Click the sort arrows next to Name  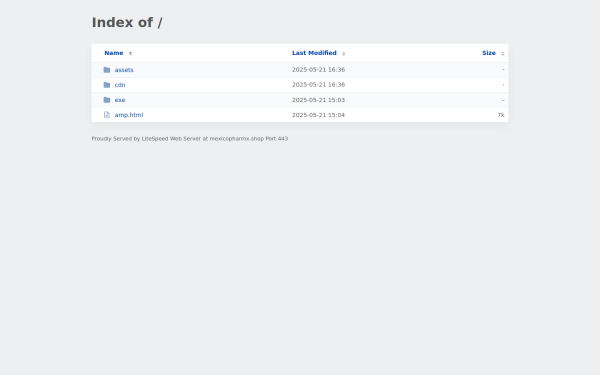pos(130,54)
